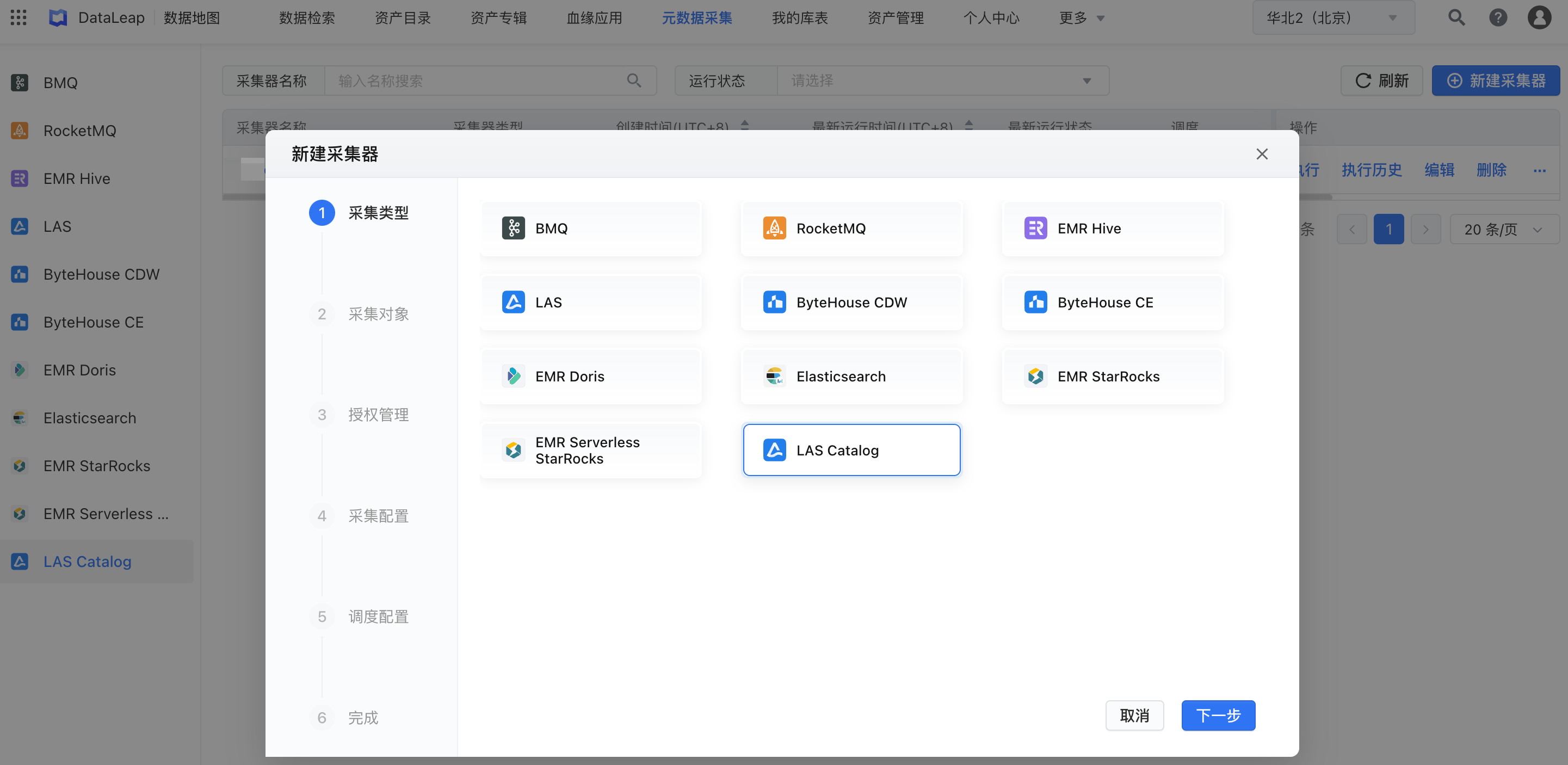
Task: Open the help question mark icon
Action: pyautogui.click(x=1497, y=17)
